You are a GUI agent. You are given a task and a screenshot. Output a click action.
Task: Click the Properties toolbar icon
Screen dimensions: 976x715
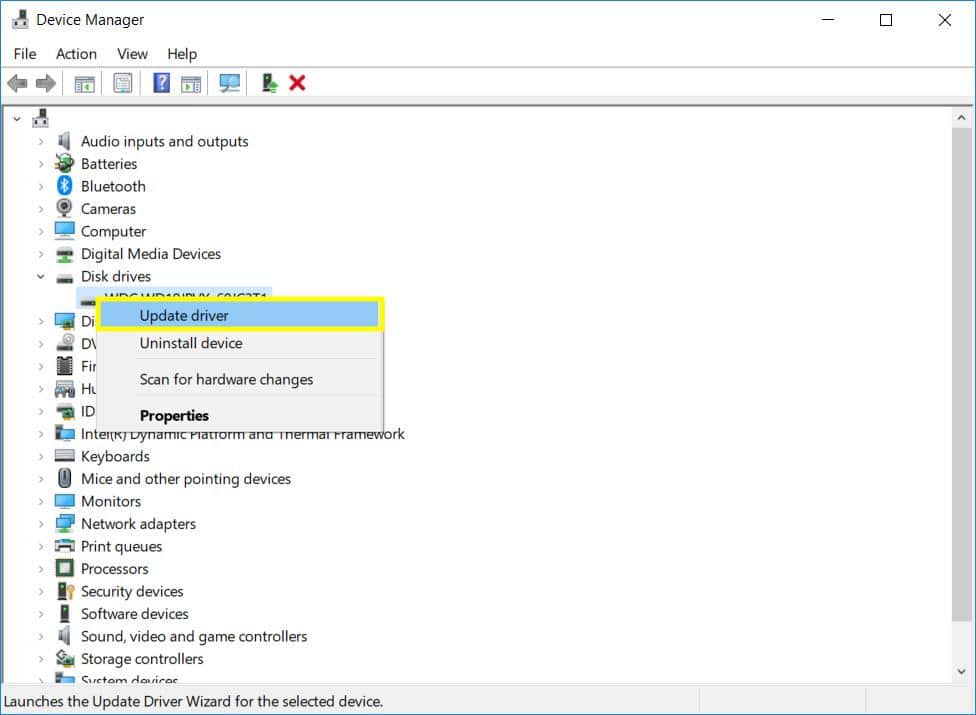pyautogui.click(x=122, y=83)
